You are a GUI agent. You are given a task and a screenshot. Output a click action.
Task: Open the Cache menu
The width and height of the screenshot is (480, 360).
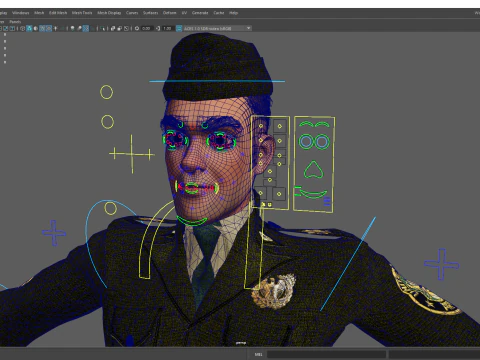[x=219, y=13]
